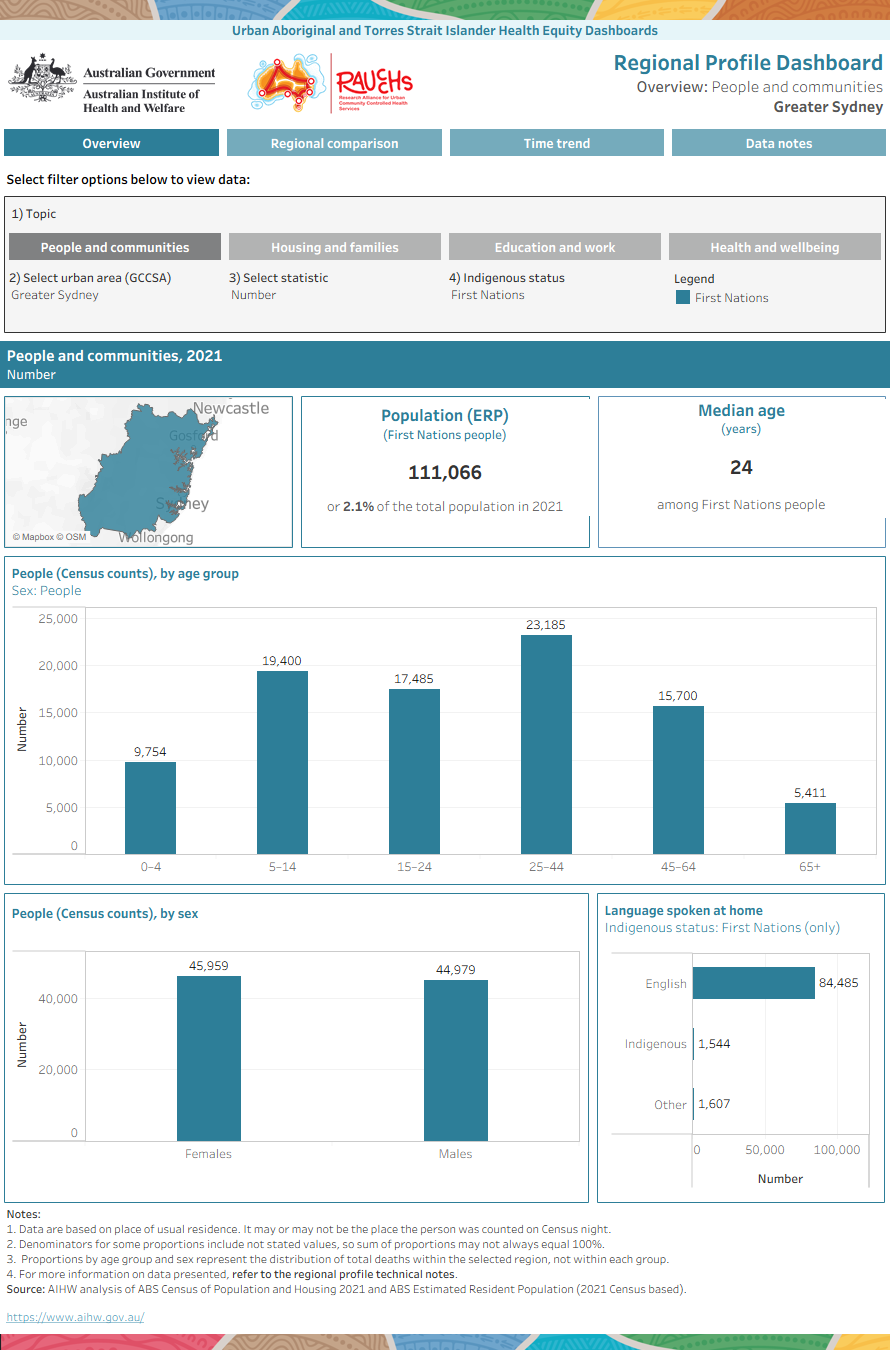
Task: Open the regional profile technical notes link
Action: [x=343, y=1274]
